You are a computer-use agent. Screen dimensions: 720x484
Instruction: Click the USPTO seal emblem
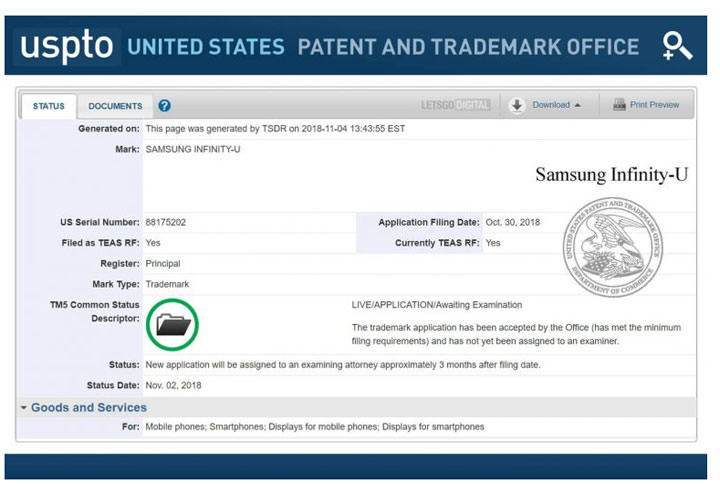(x=613, y=247)
